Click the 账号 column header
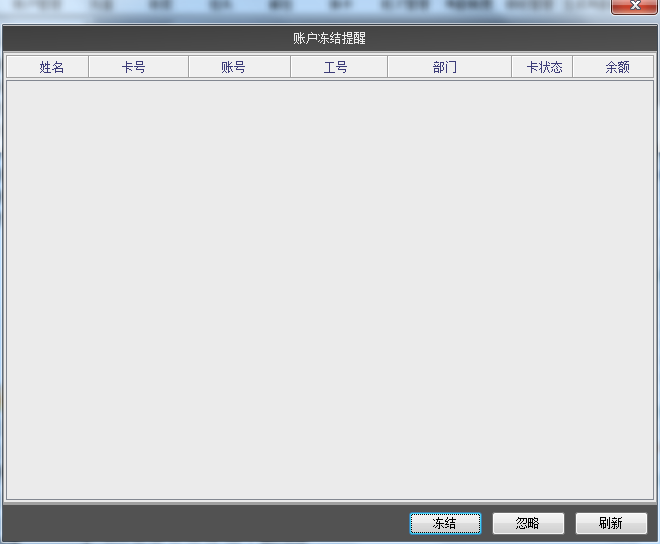The width and height of the screenshot is (660, 544). [x=233, y=67]
